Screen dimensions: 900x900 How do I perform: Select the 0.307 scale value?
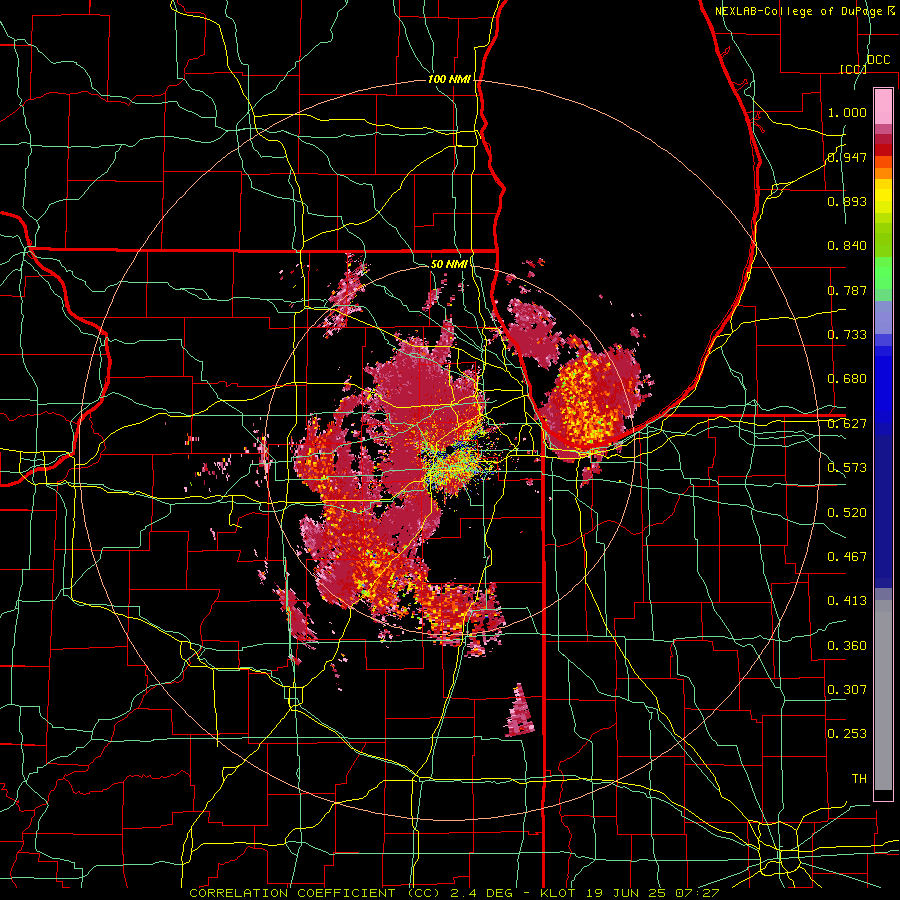click(847, 689)
